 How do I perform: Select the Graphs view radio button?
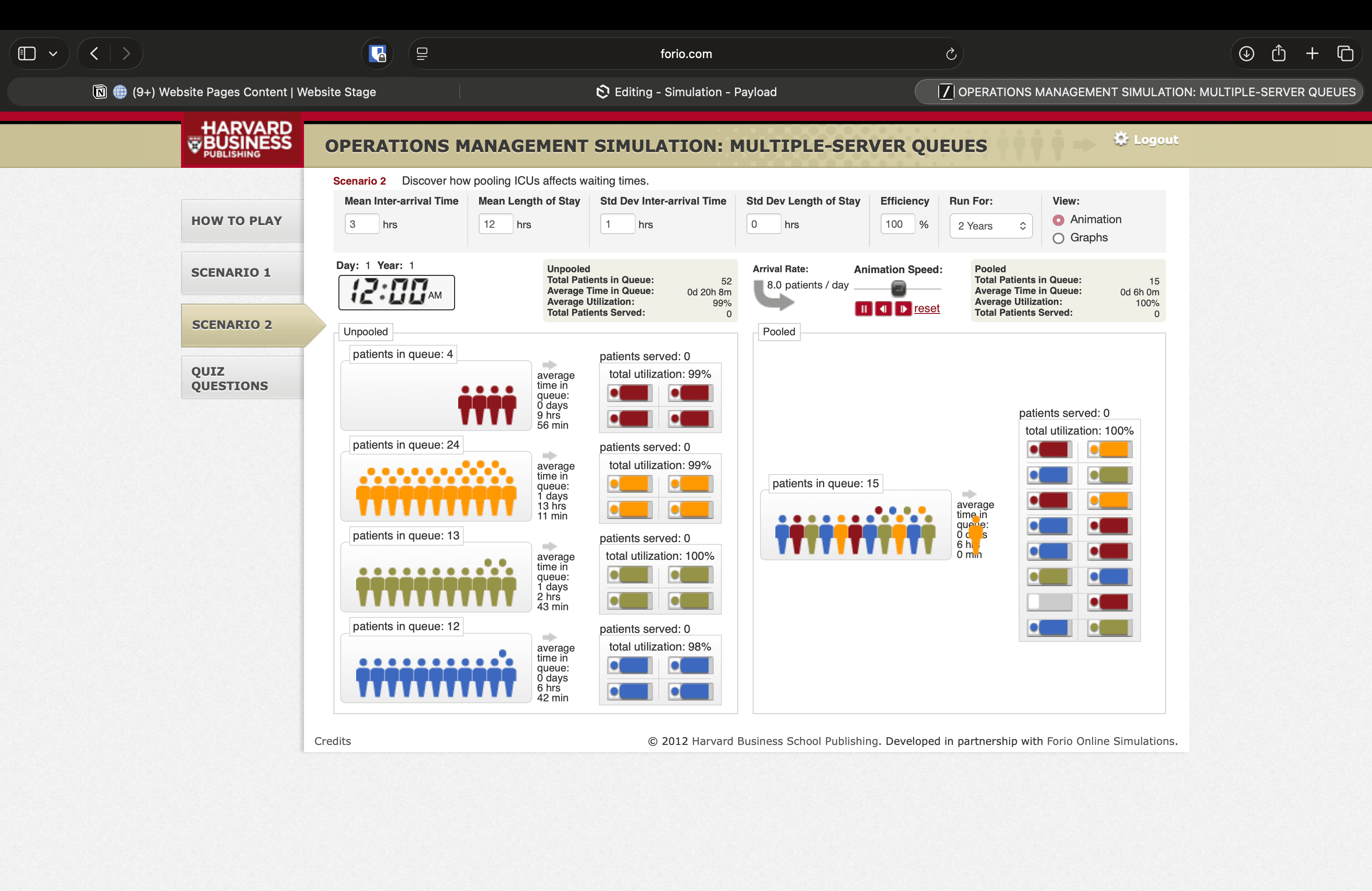1058,238
